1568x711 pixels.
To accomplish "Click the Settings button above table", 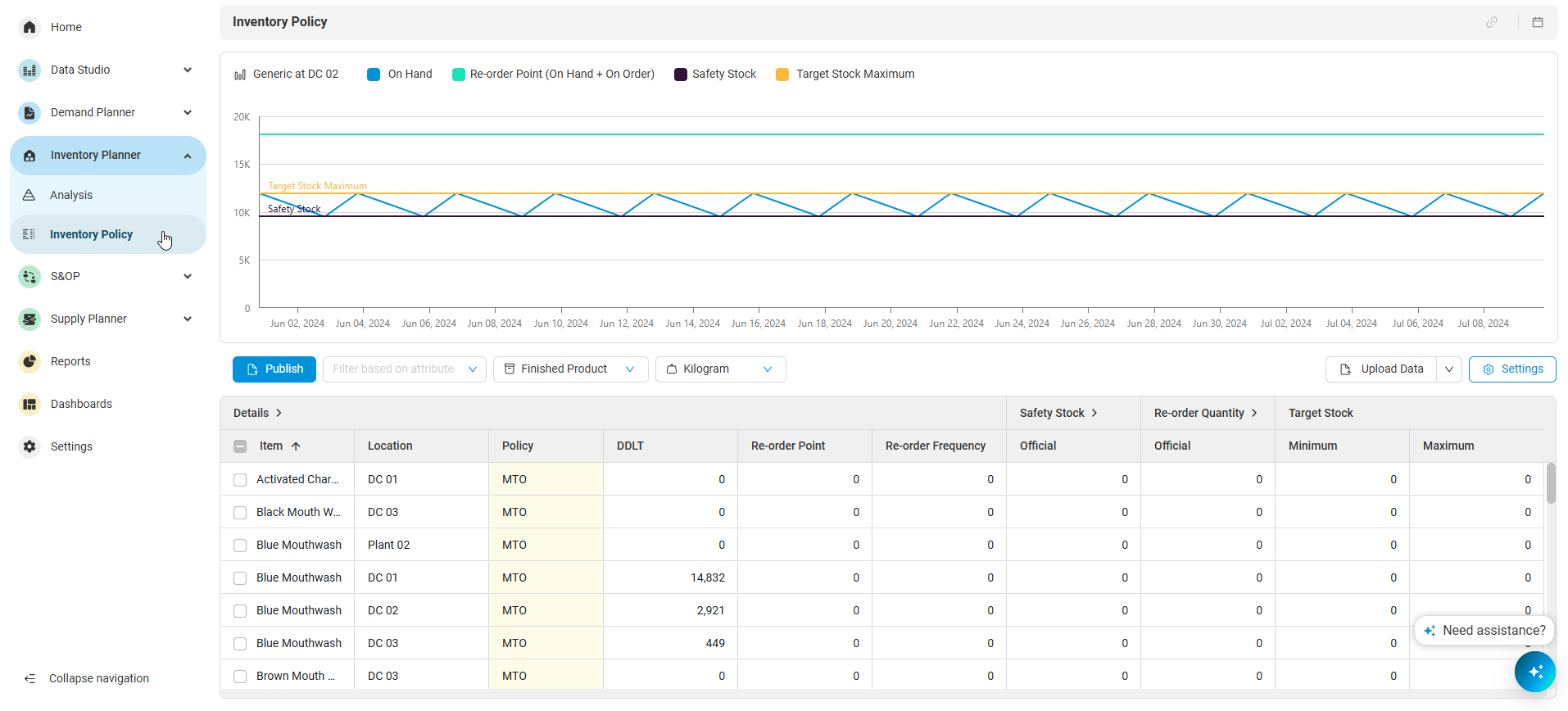I will pyautogui.click(x=1512, y=369).
